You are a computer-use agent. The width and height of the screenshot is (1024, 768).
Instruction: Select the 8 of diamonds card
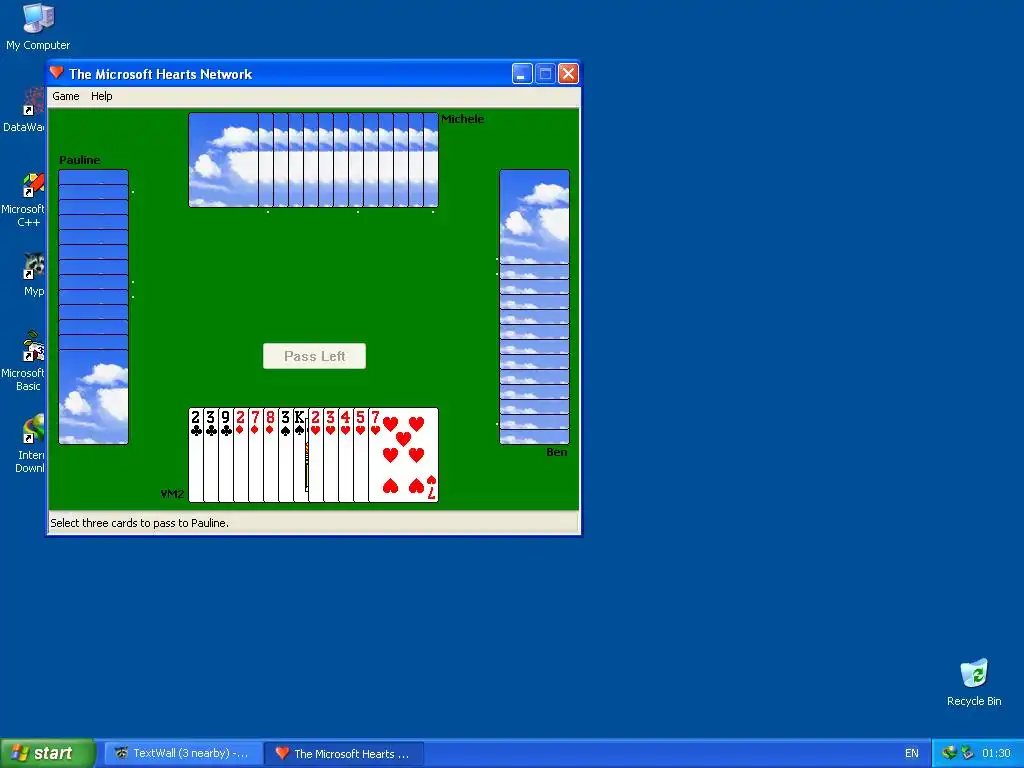coord(270,455)
